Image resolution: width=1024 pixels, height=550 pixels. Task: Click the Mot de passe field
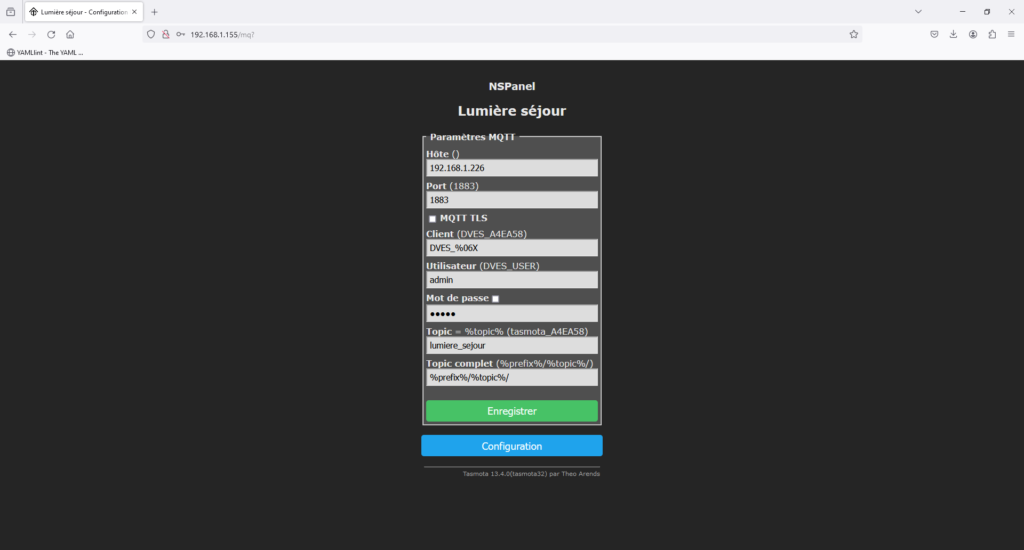512,314
